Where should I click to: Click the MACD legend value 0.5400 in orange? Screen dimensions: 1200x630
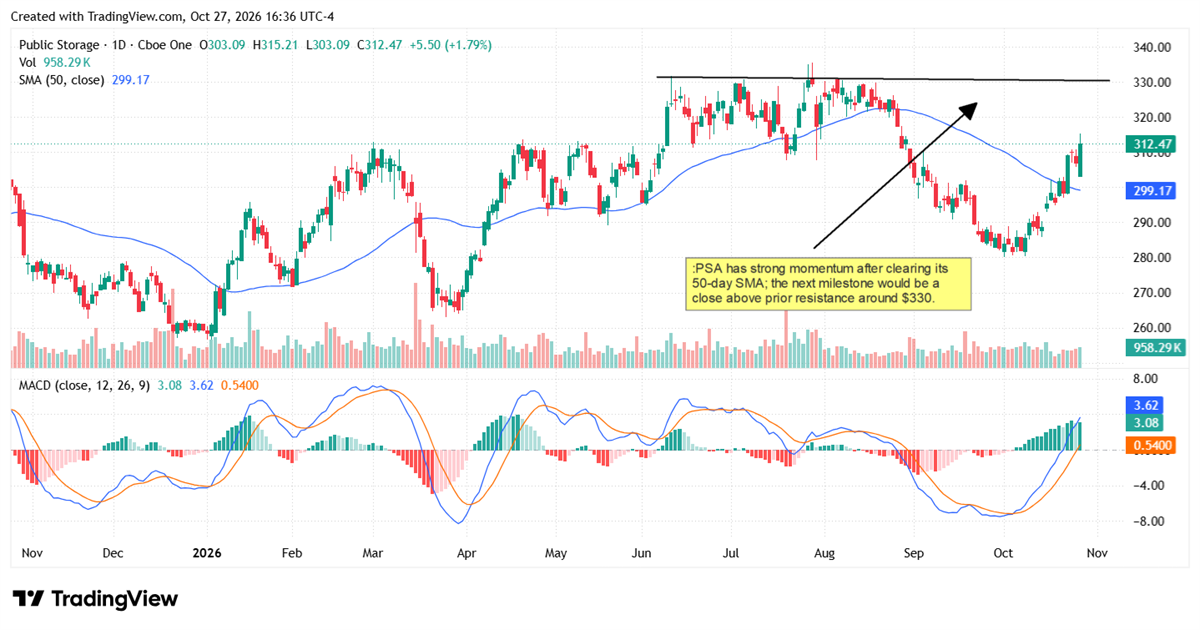click(238, 385)
